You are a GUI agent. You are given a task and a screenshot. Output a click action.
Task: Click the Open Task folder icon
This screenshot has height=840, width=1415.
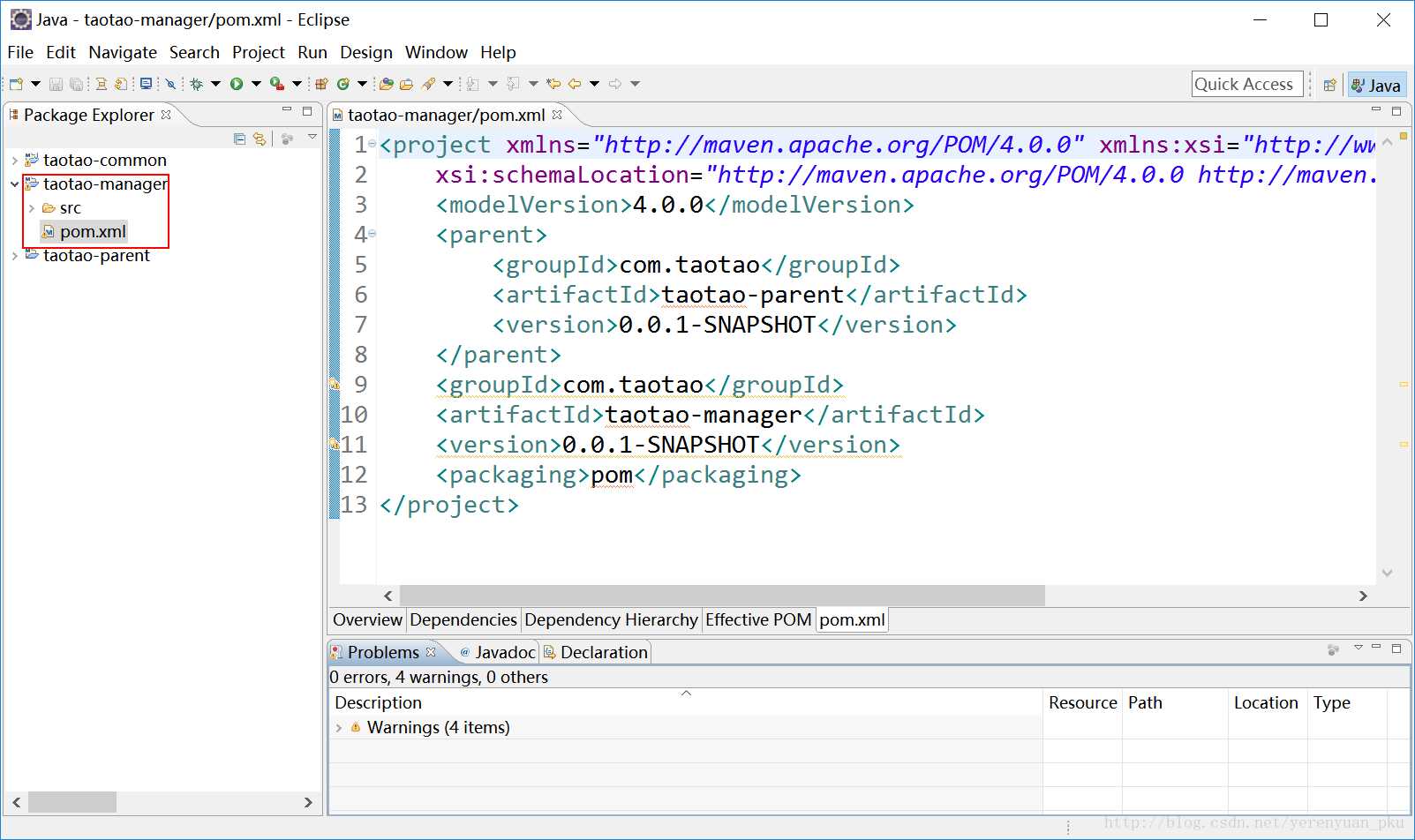[406, 84]
